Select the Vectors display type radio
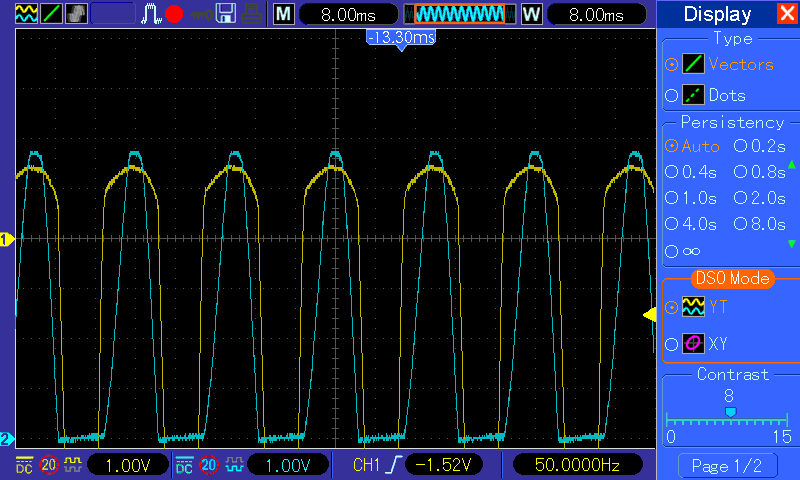800x480 pixels. coord(671,65)
